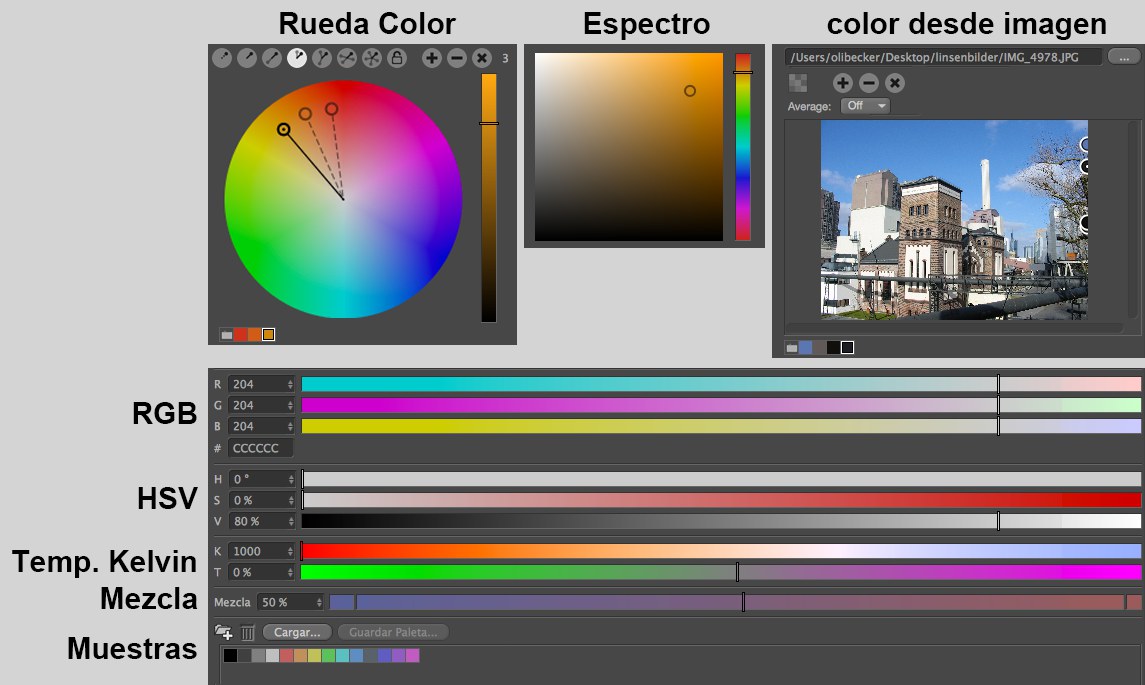Image resolution: width=1145 pixels, height=685 pixels.
Task: Click the add swatch folder icon
Action: (224, 632)
